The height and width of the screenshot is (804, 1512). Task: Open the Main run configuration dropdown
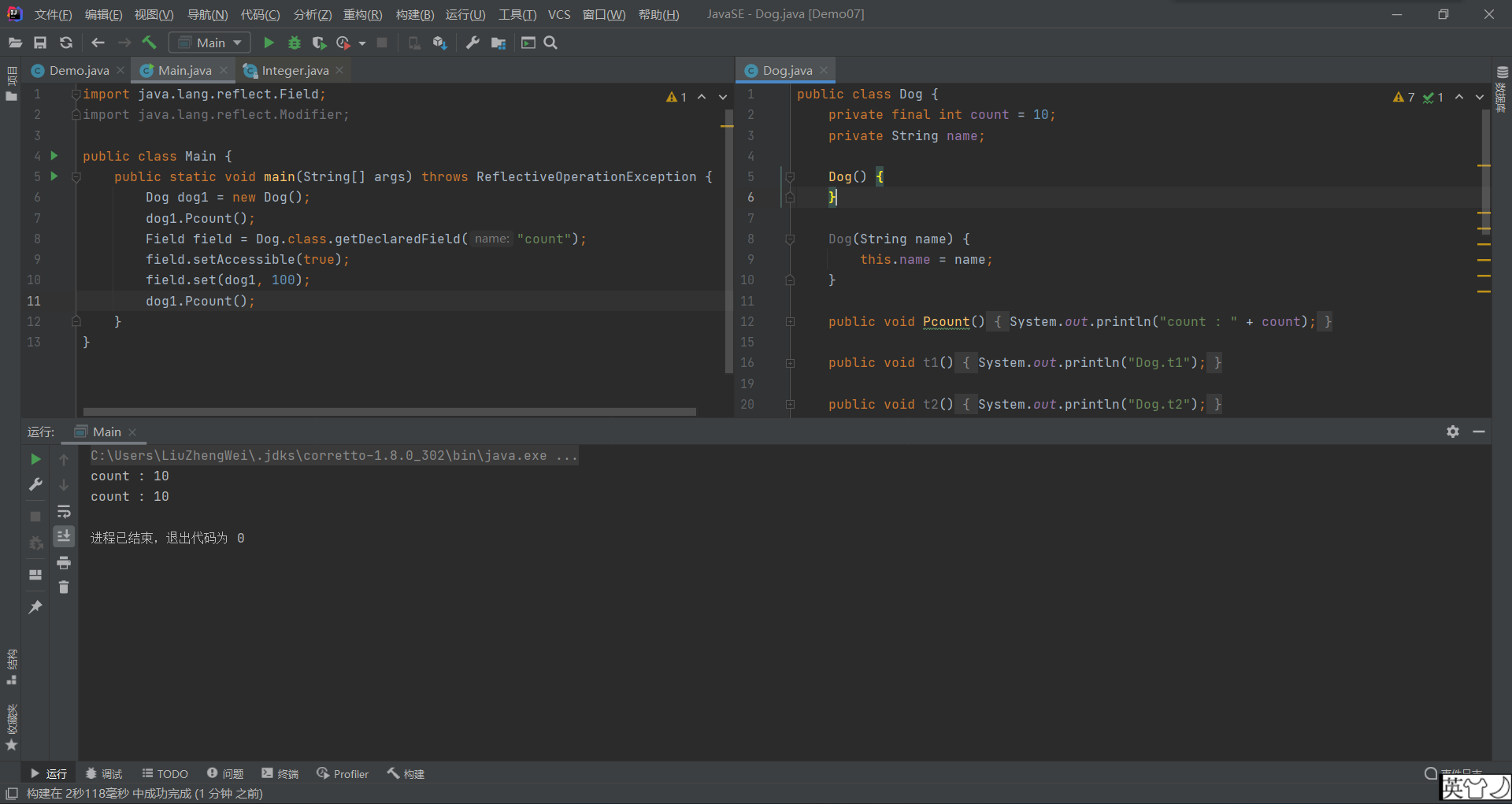click(x=209, y=43)
